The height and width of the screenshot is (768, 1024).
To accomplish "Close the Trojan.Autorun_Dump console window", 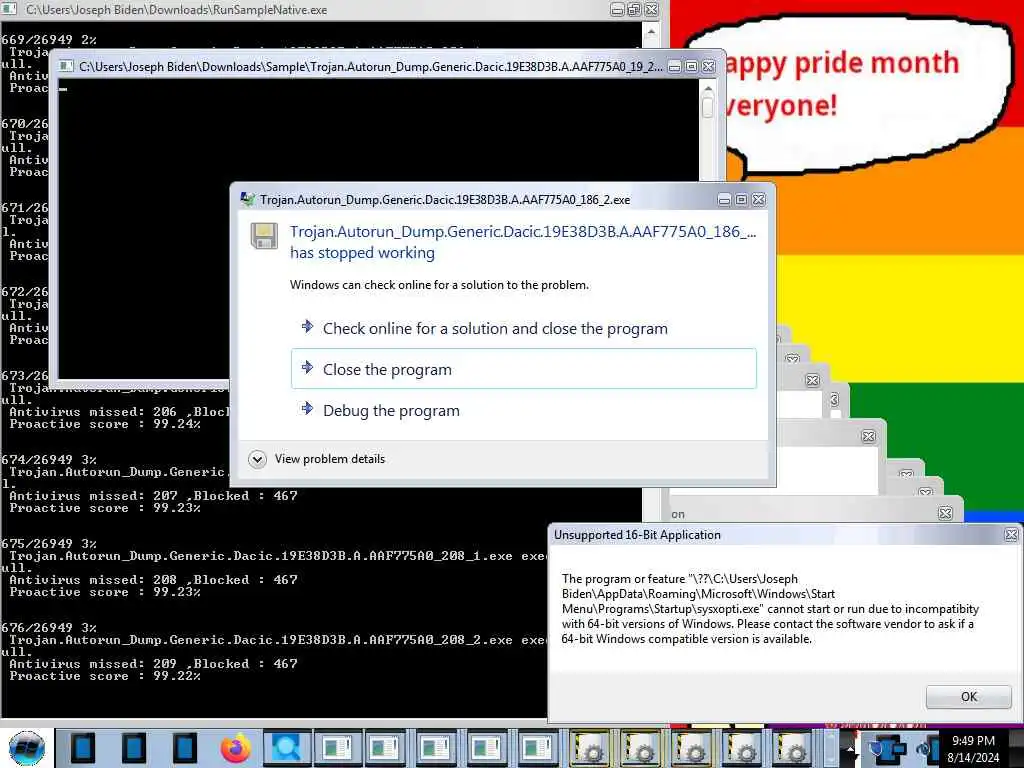I will [708, 67].
